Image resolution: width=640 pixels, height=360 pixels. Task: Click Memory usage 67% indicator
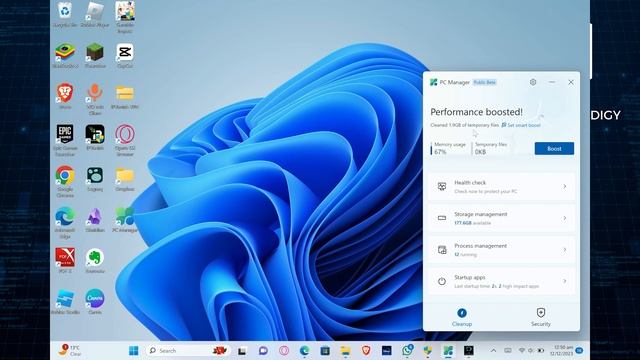pos(449,148)
